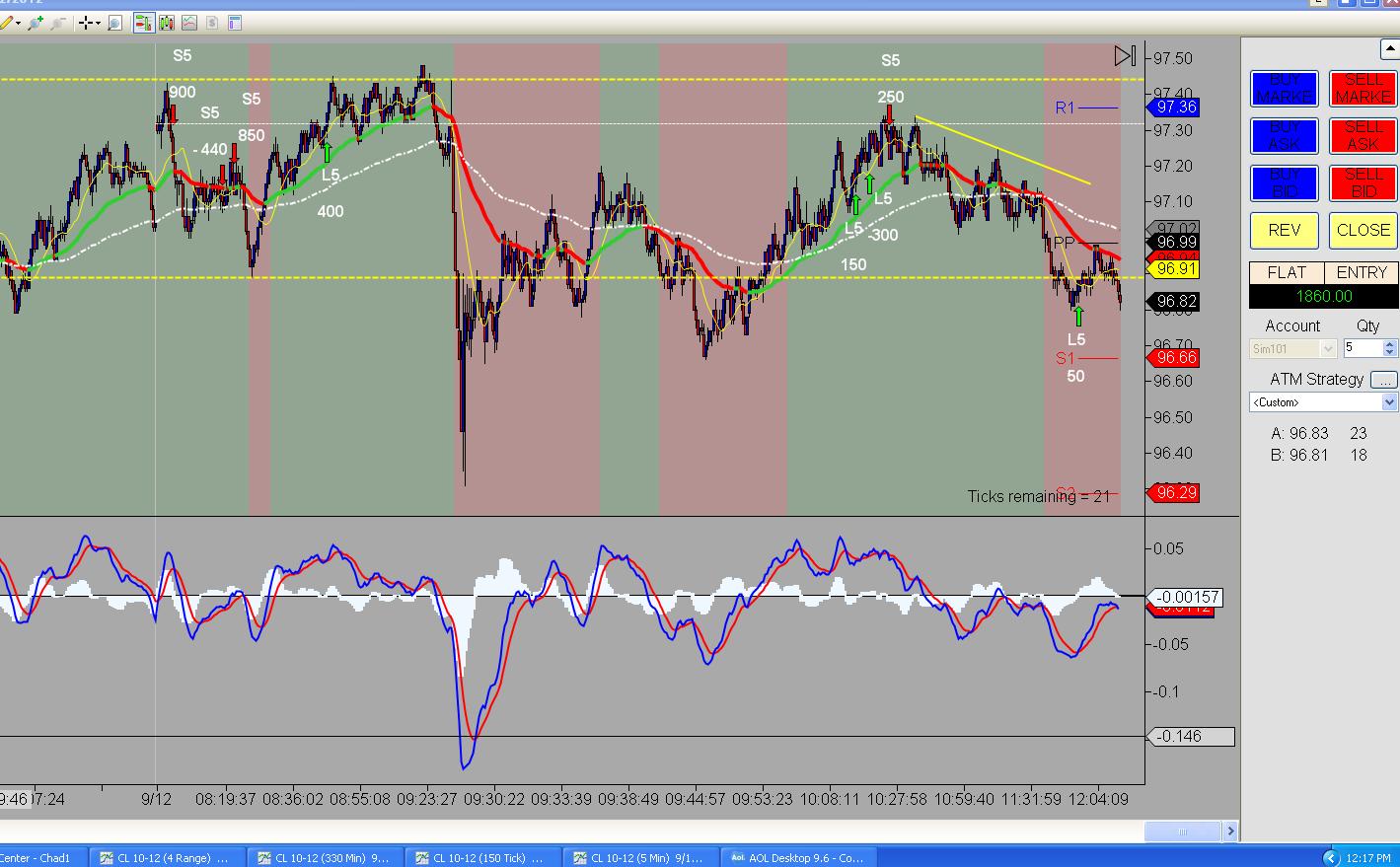Screen dimensions: 1400x867
Task: Click the 9/12 date axis label
Action: [x=156, y=799]
